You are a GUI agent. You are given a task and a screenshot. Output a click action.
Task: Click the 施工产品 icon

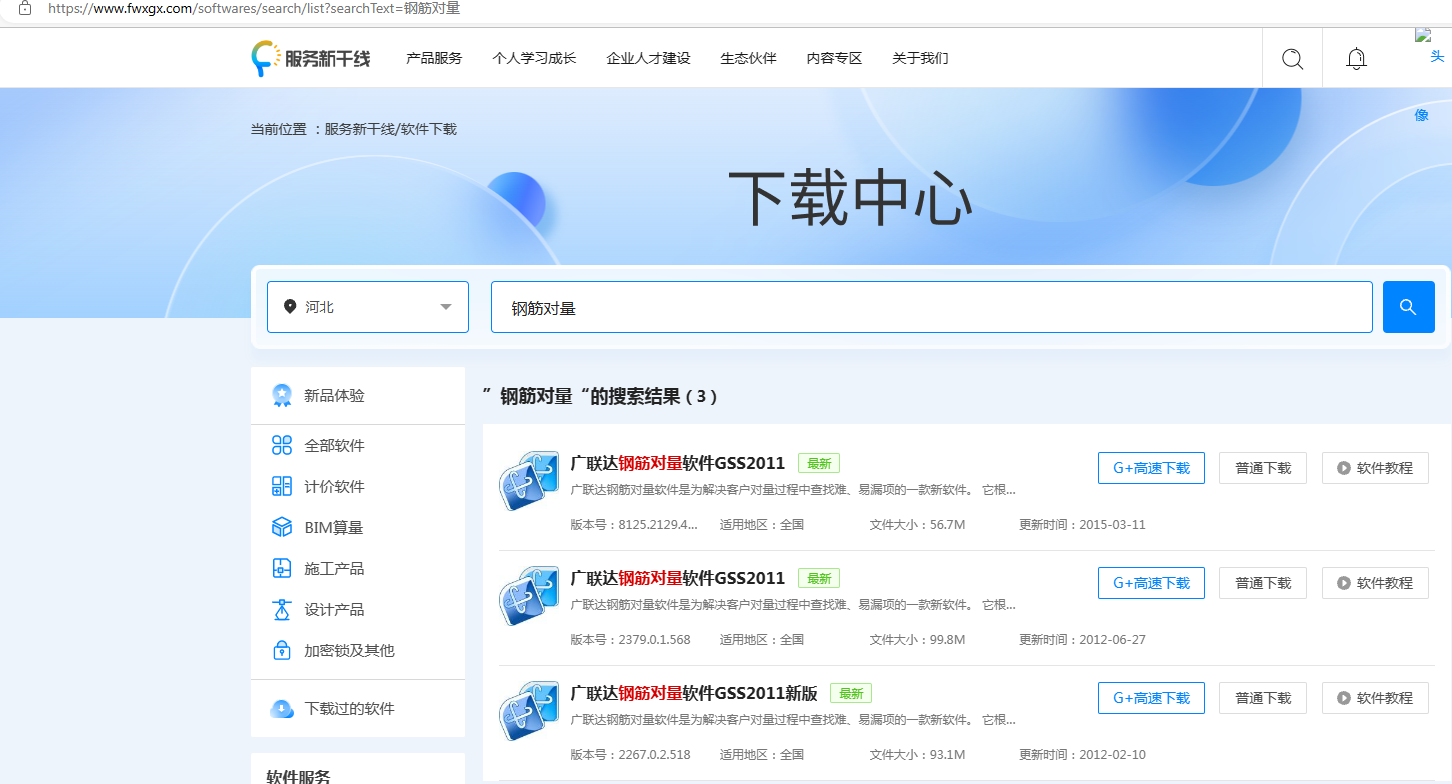pos(282,568)
